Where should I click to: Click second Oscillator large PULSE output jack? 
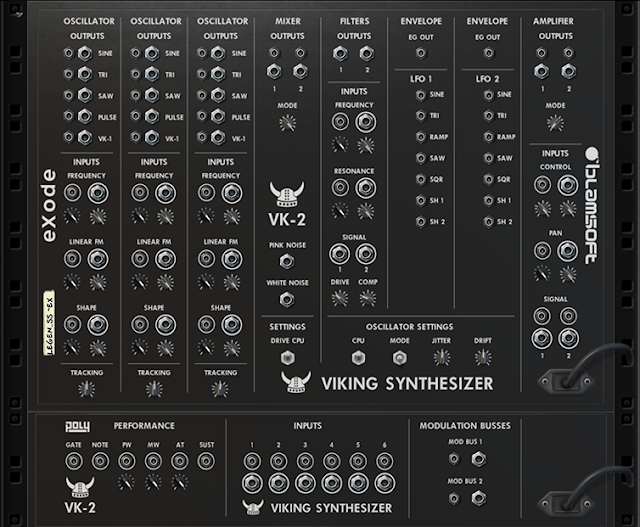click(152, 117)
